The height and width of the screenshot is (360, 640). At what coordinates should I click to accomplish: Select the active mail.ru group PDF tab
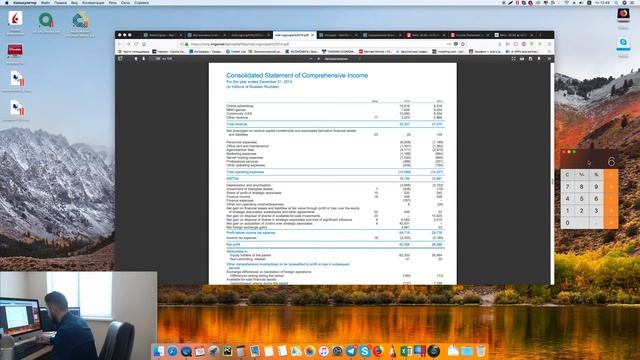pyautogui.click(x=294, y=35)
